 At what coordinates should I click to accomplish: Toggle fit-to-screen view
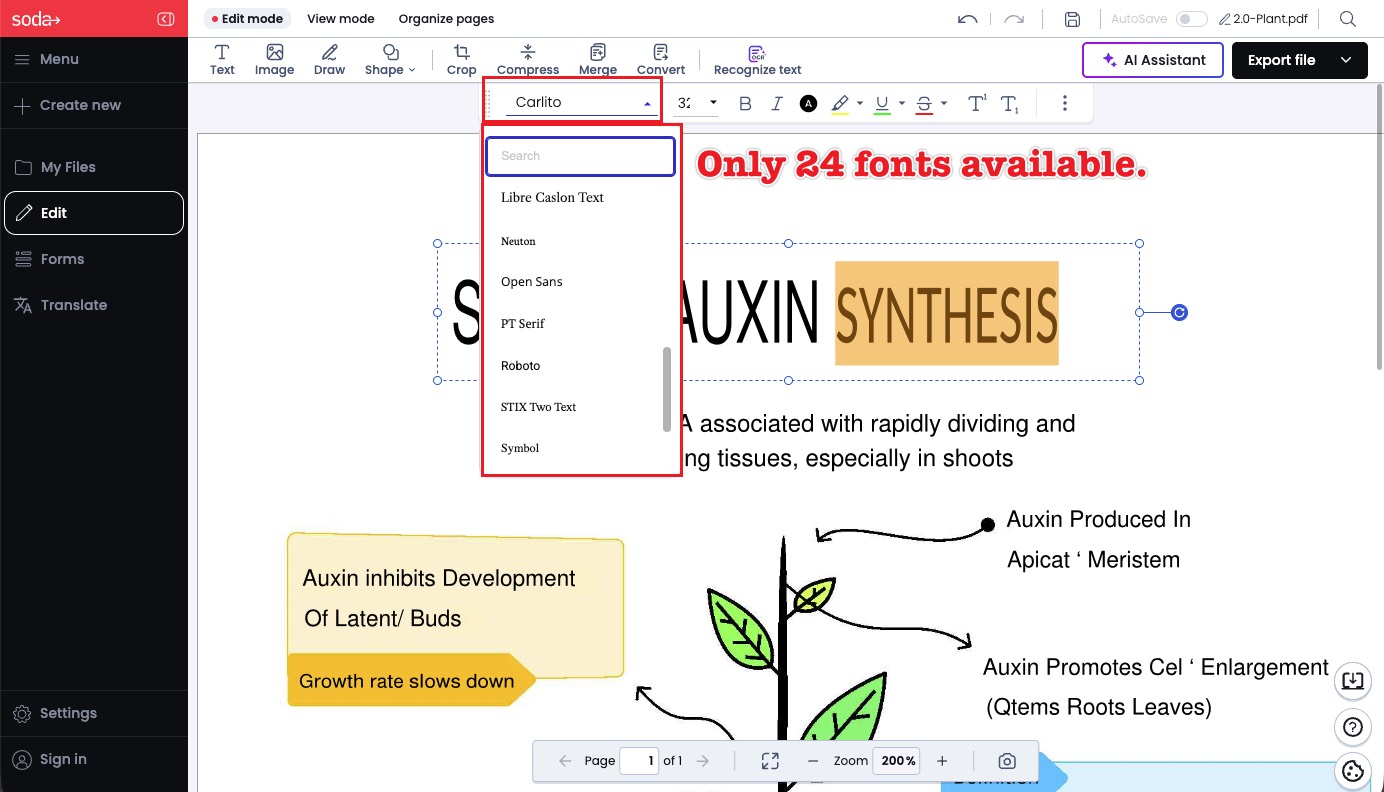coord(770,761)
